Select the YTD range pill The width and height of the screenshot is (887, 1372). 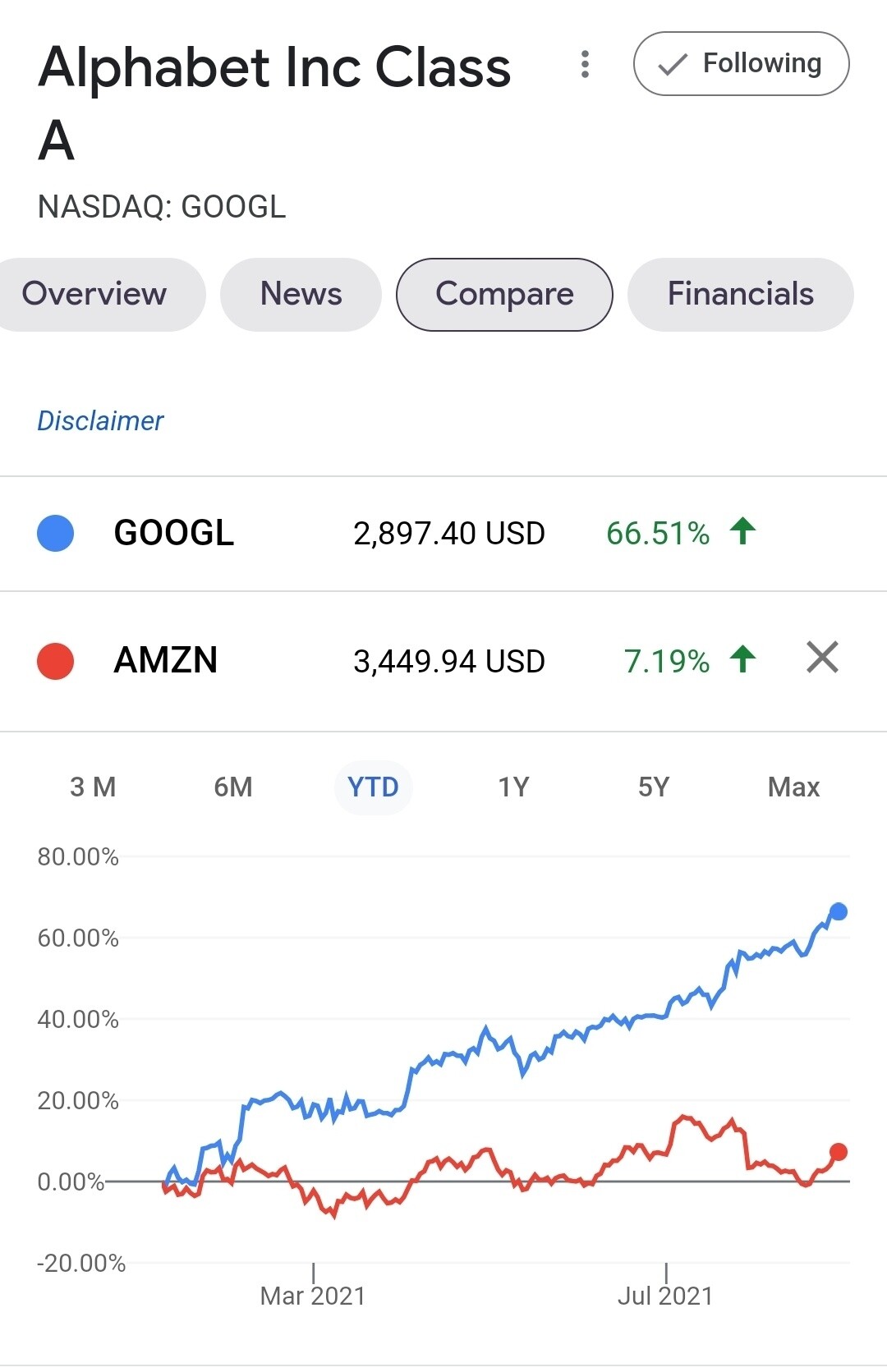[x=373, y=786]
